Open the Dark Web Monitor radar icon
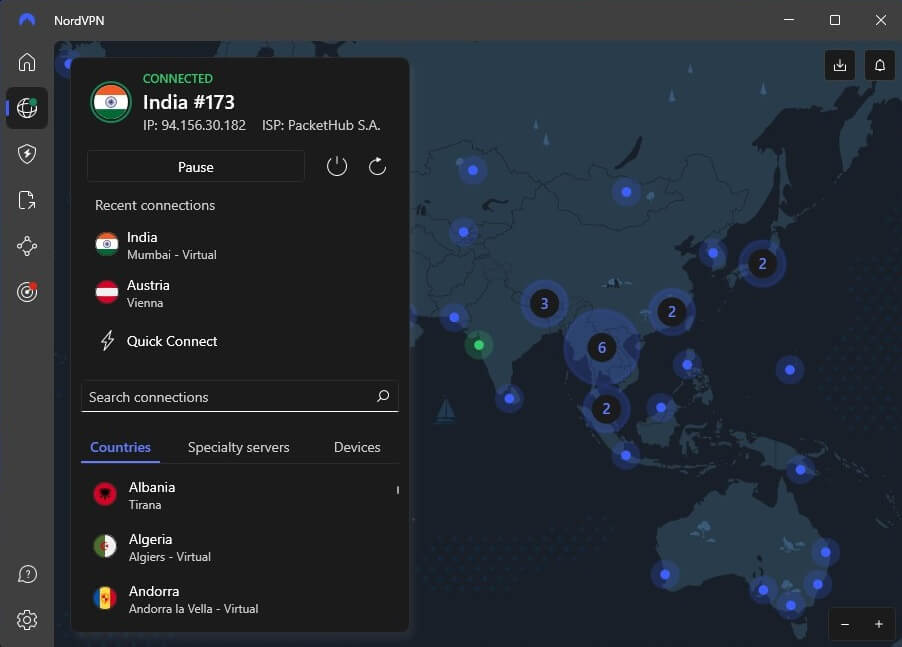 click(27, 292)
